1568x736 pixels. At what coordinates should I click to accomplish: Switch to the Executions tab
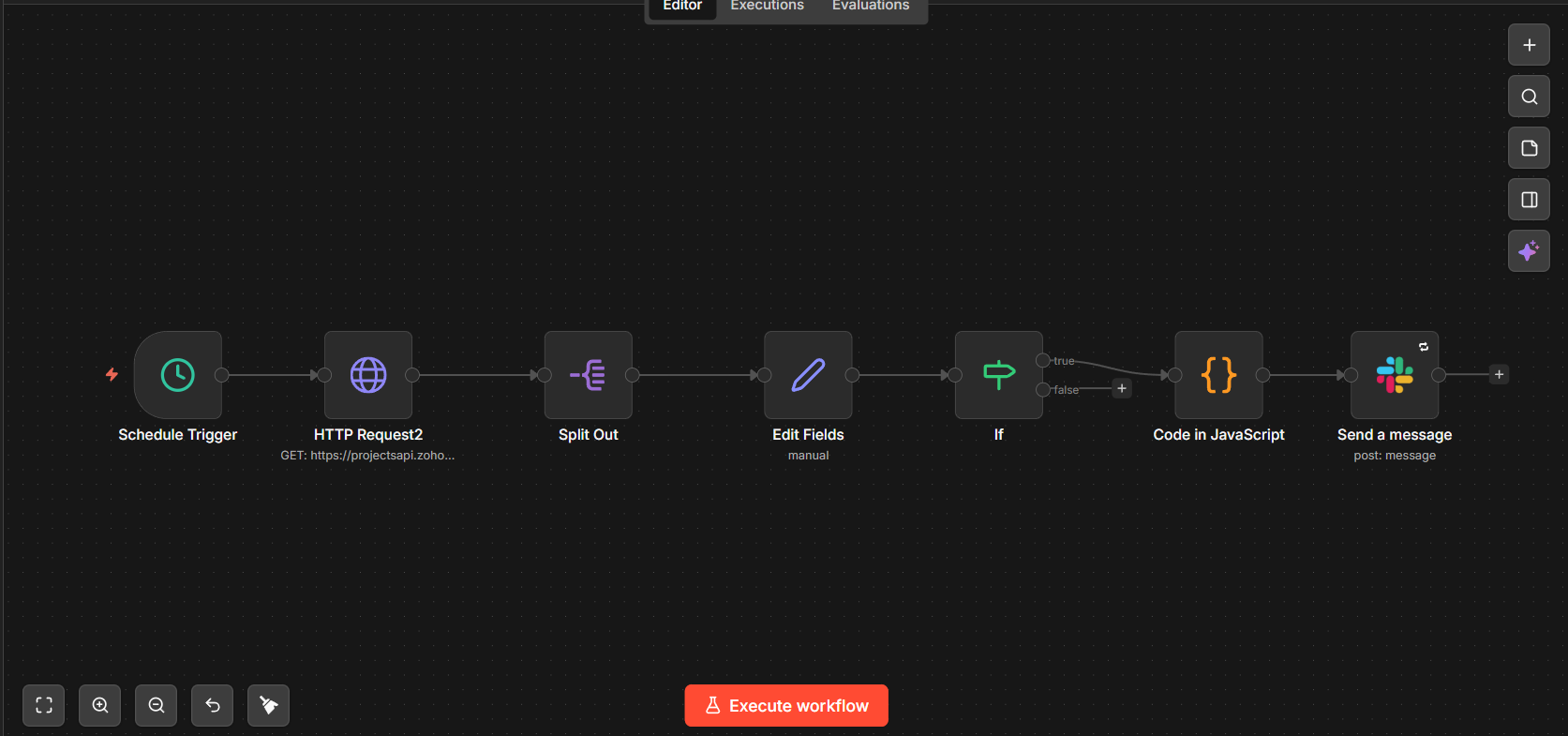coord(767,7)
